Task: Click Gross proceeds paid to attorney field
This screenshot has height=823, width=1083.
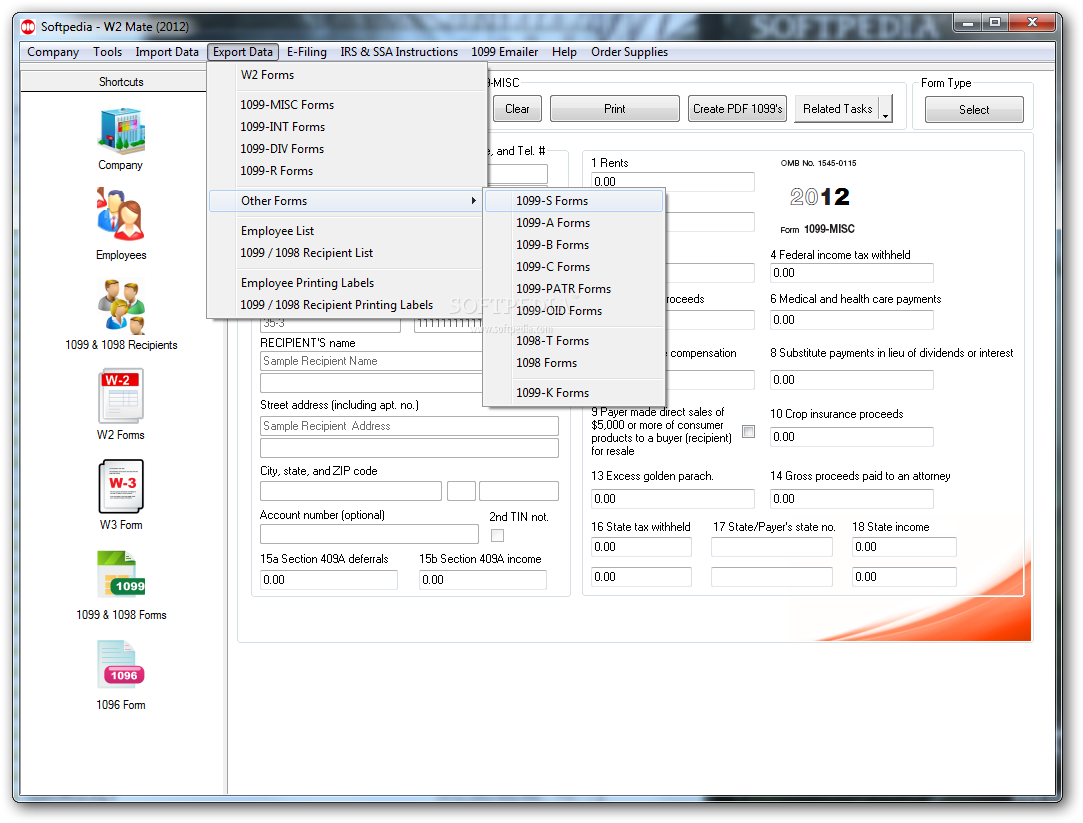Action: coord(852,498)
